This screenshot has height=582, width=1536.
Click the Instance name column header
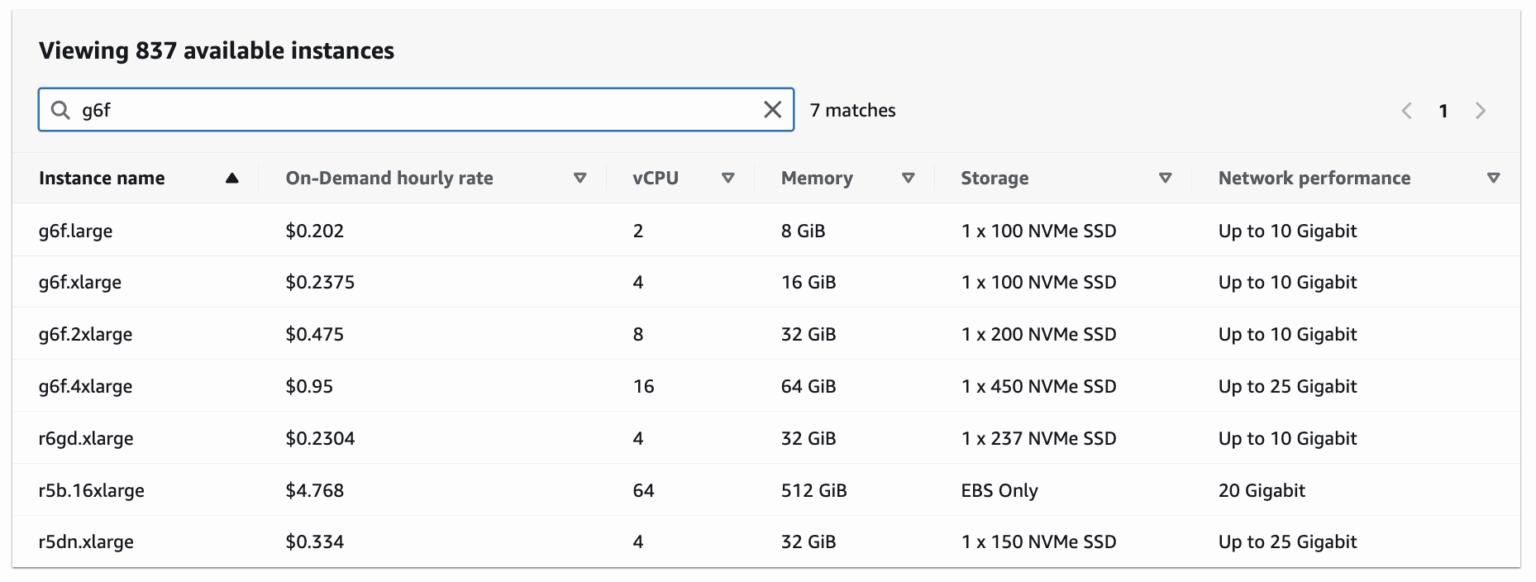(x=101, y=177)
